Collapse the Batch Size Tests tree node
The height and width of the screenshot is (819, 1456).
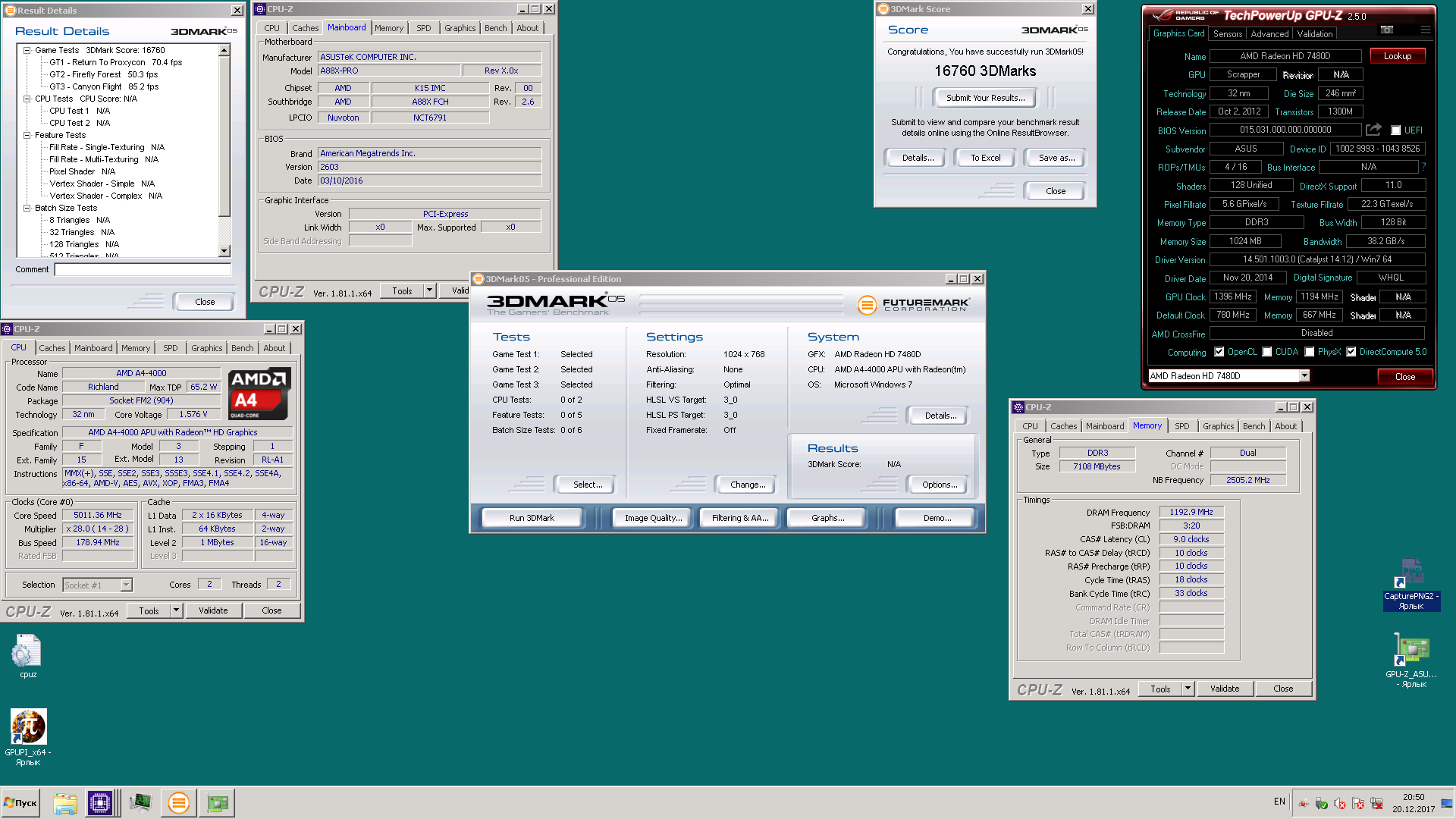click(27, 208)
